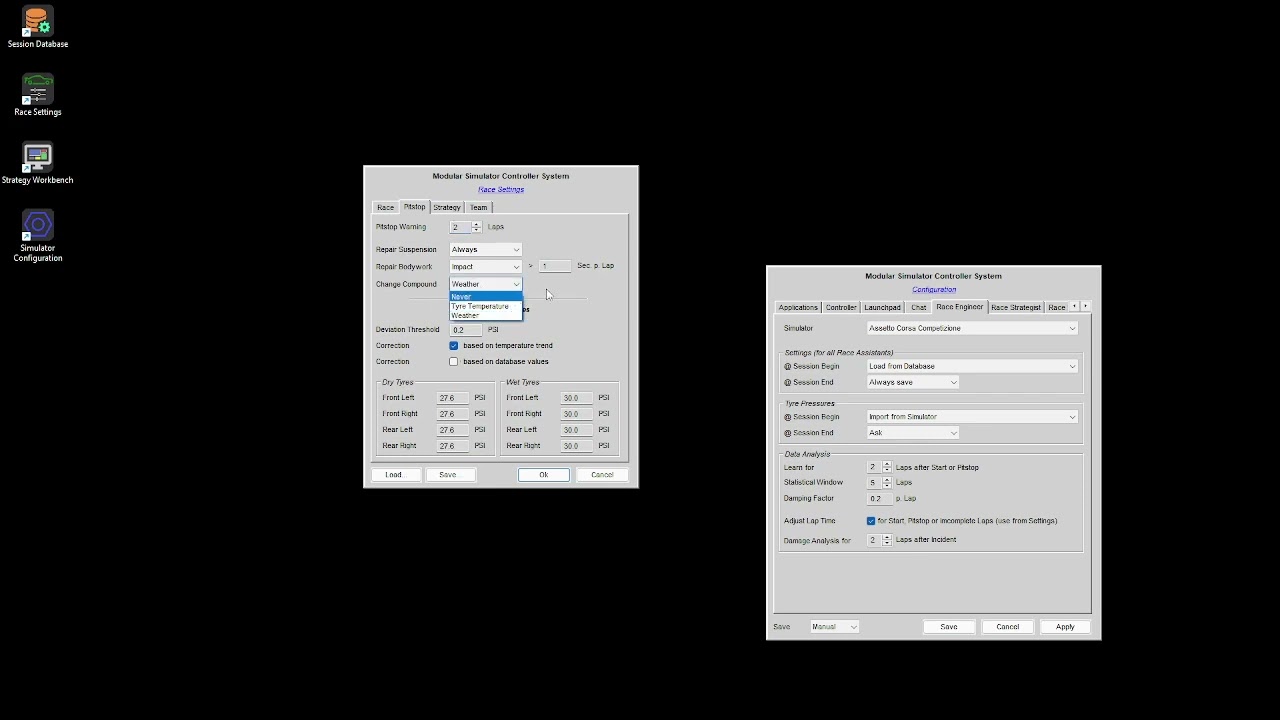Image resolution: width=1280 pixels, height=720 pixels.
Task: Open the Tyre Pressures Session End Ask dropdown
Action: (912, 433)
